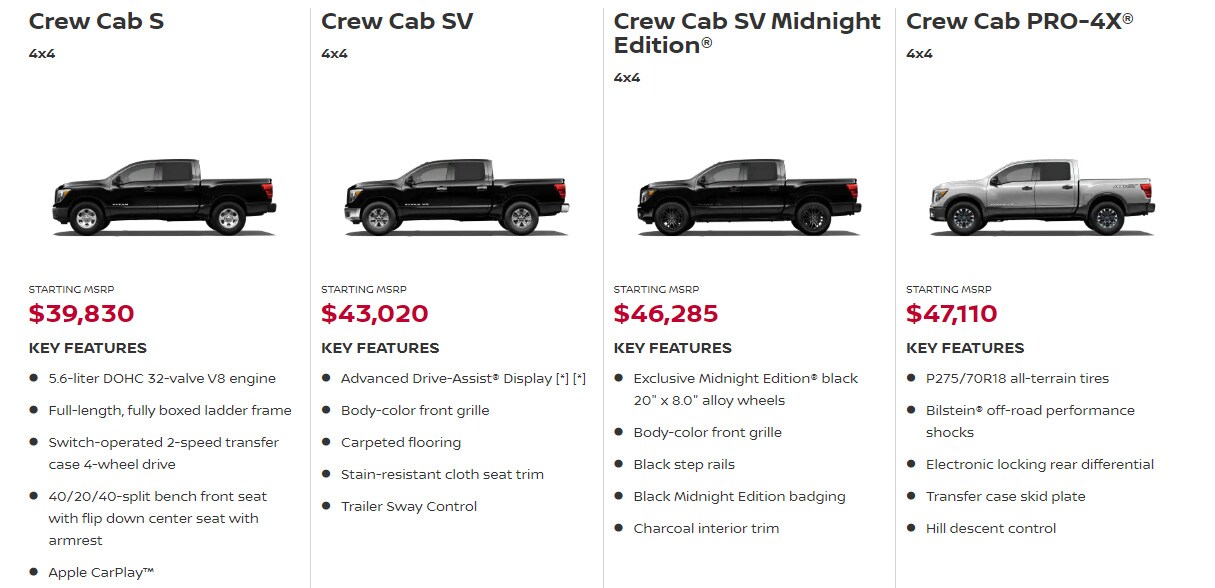1215x588 pixels.
Task: Click the Key Features heading under Crew Cab S
Action: 88,348
